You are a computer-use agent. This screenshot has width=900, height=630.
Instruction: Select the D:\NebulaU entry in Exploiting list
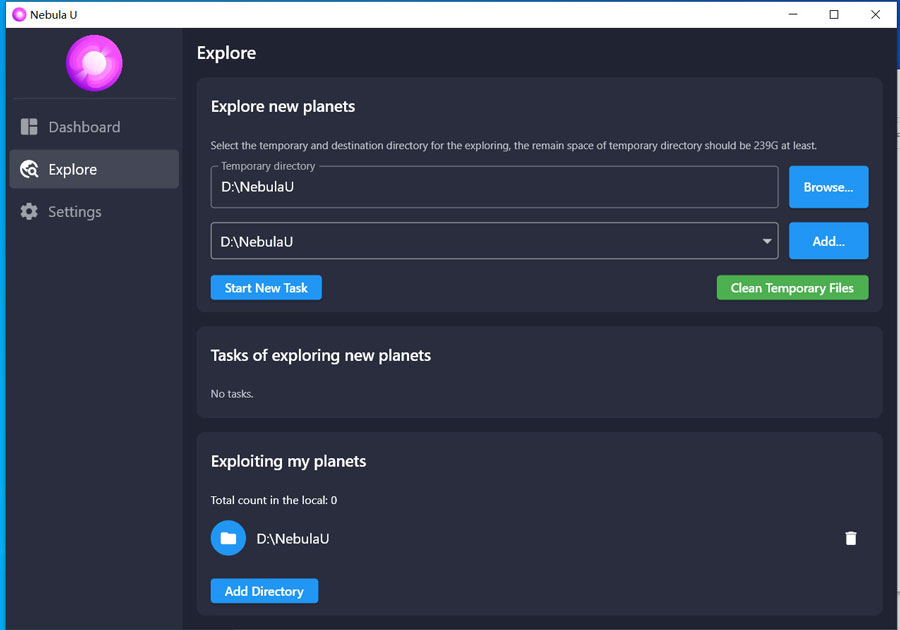[x=293, y=538]
